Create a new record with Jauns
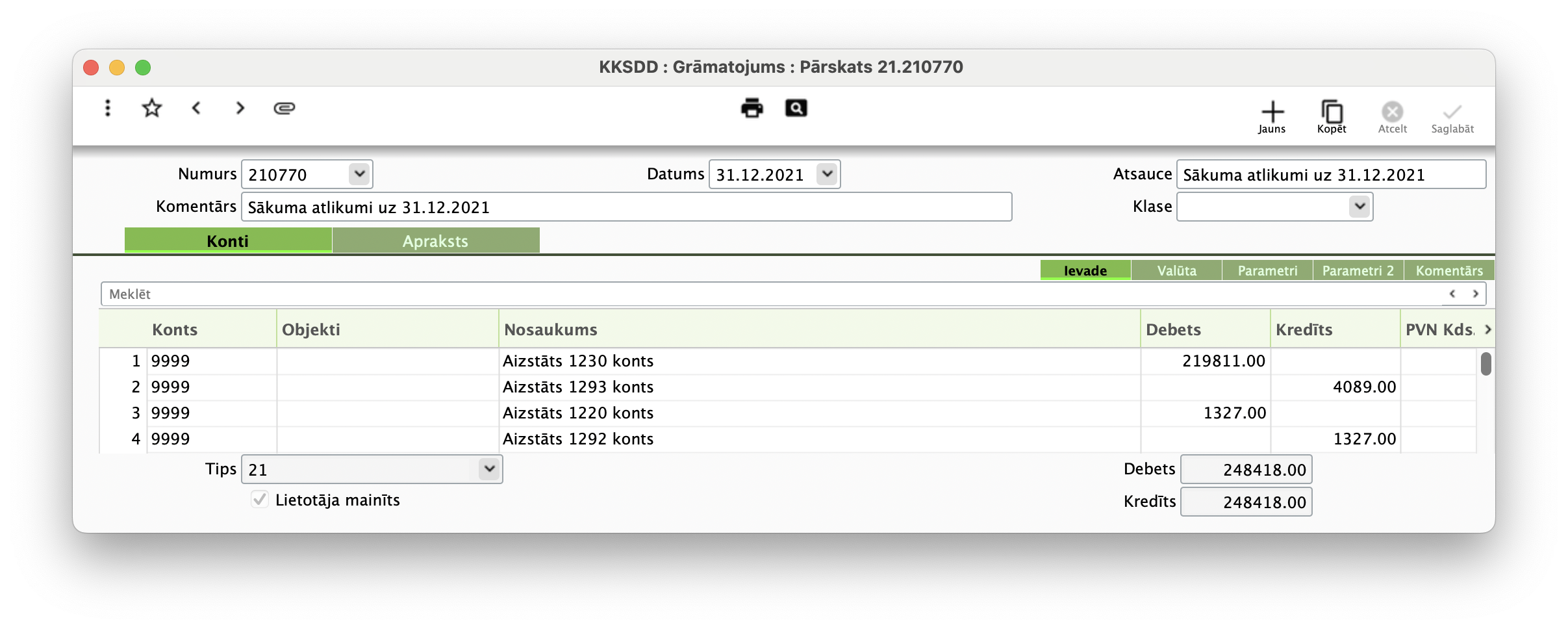 coord(1272,116)
